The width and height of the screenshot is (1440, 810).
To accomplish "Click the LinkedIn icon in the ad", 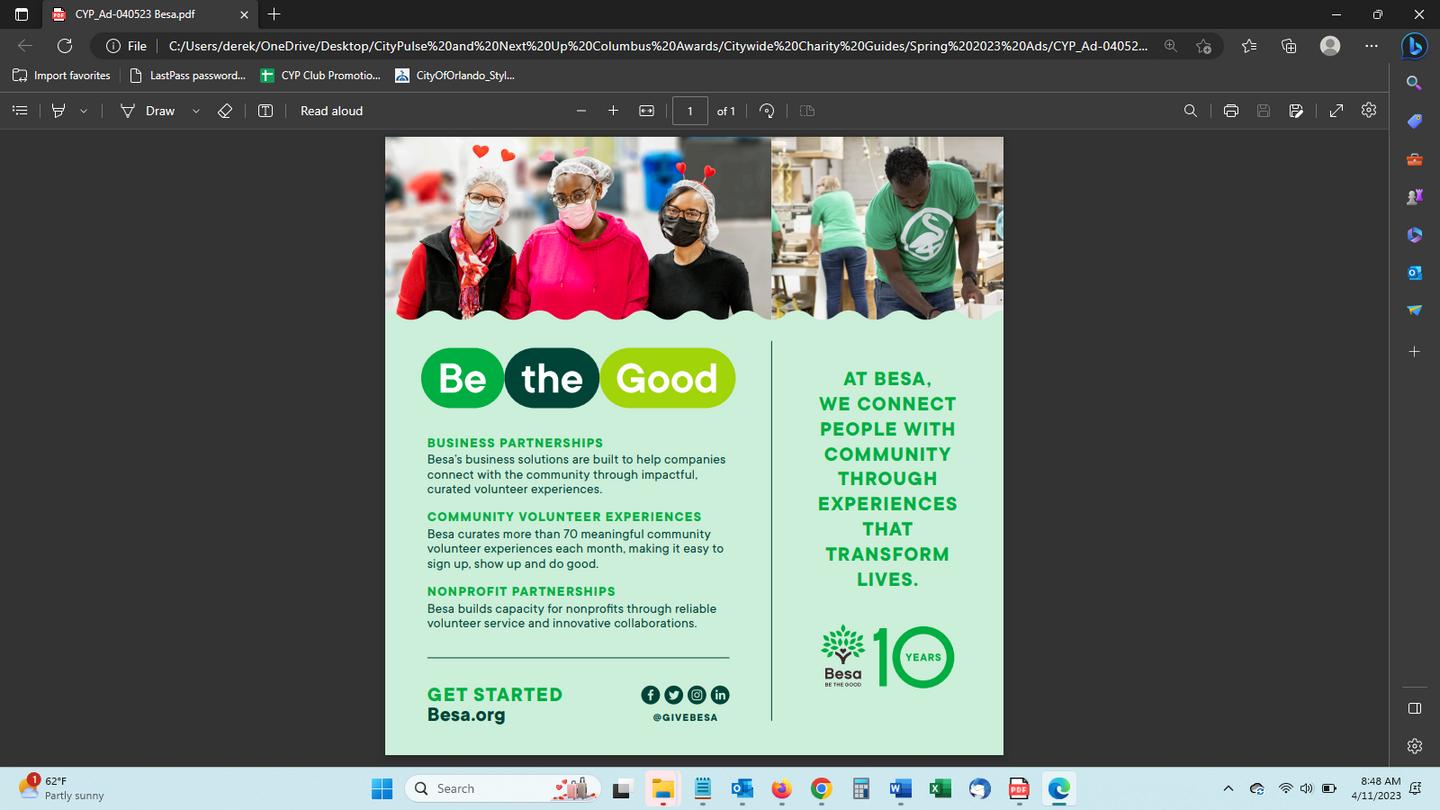I will [x=720, y=695].
